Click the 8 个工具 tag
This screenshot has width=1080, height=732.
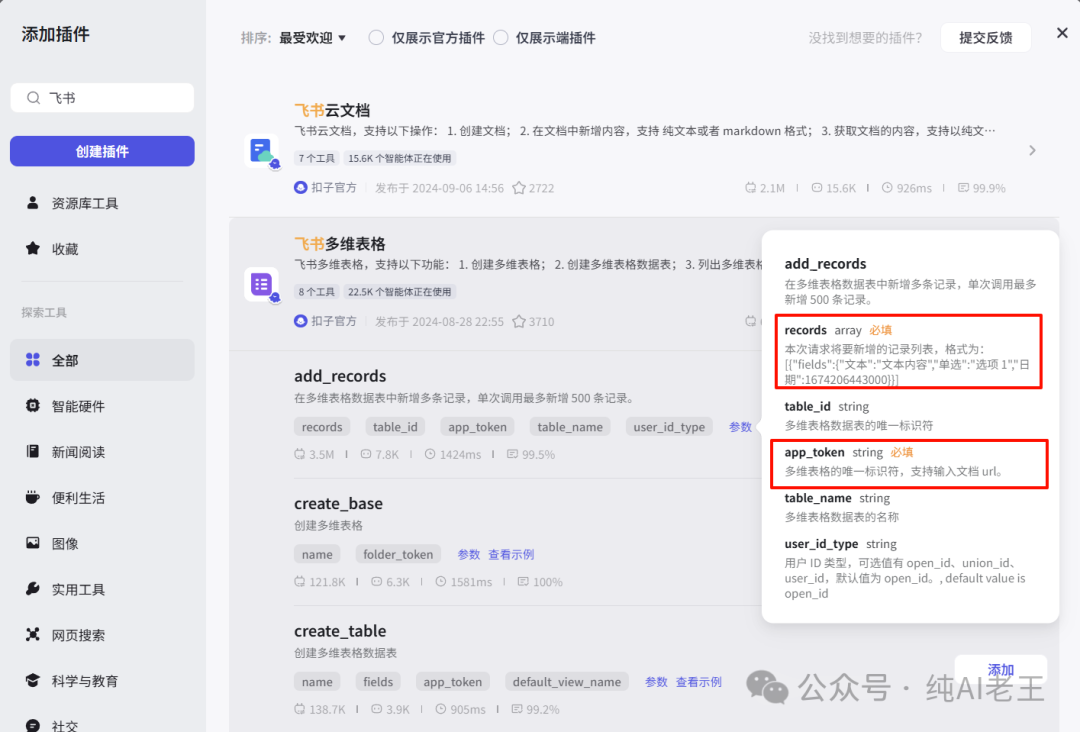tap(316, 292)
